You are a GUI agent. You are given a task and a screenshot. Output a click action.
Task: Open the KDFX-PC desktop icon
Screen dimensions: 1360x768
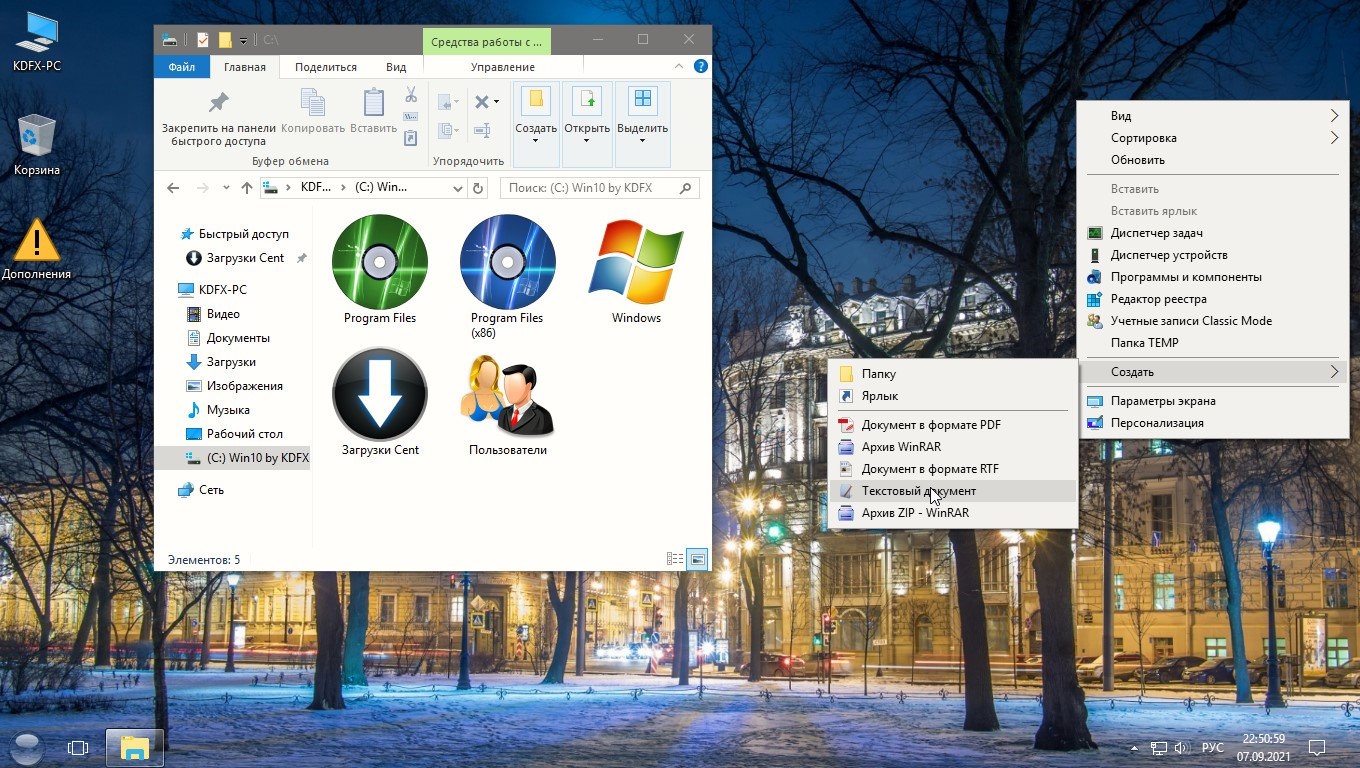(35, 44)
